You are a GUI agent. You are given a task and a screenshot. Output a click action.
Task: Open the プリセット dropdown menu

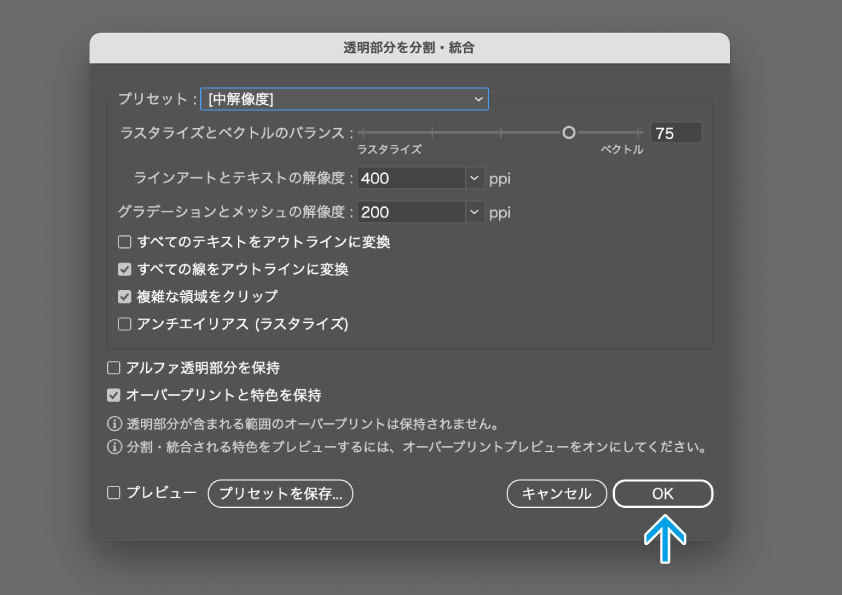[344, 99]
